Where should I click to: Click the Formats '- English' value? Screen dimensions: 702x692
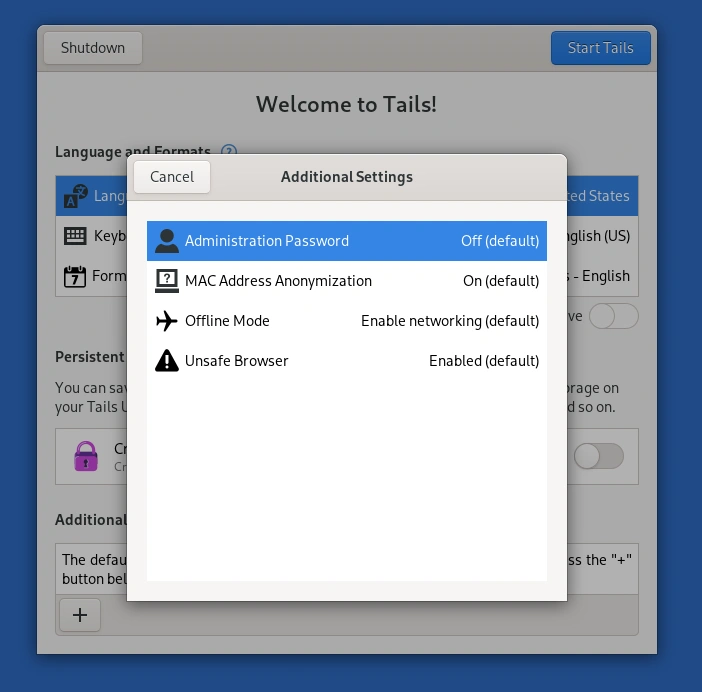(601, 276)
